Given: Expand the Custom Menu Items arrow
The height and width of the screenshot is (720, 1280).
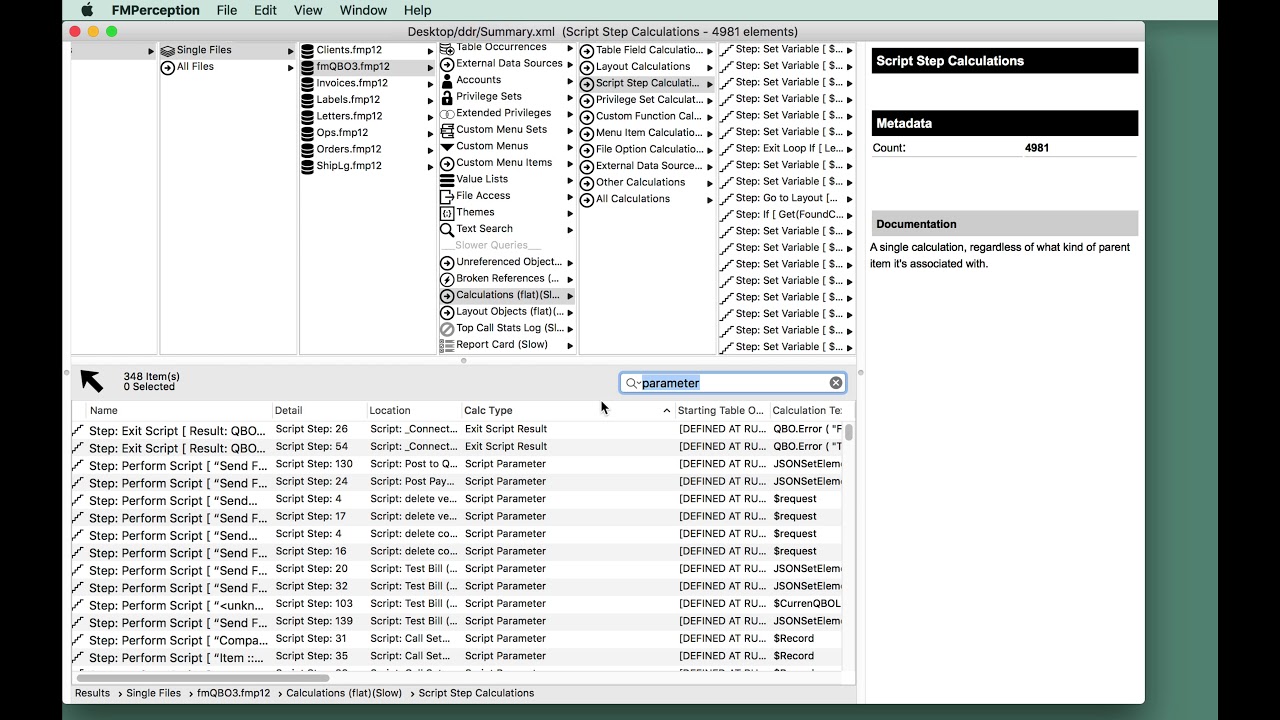Looking at the screenshot, I should (x=570, y=163).
